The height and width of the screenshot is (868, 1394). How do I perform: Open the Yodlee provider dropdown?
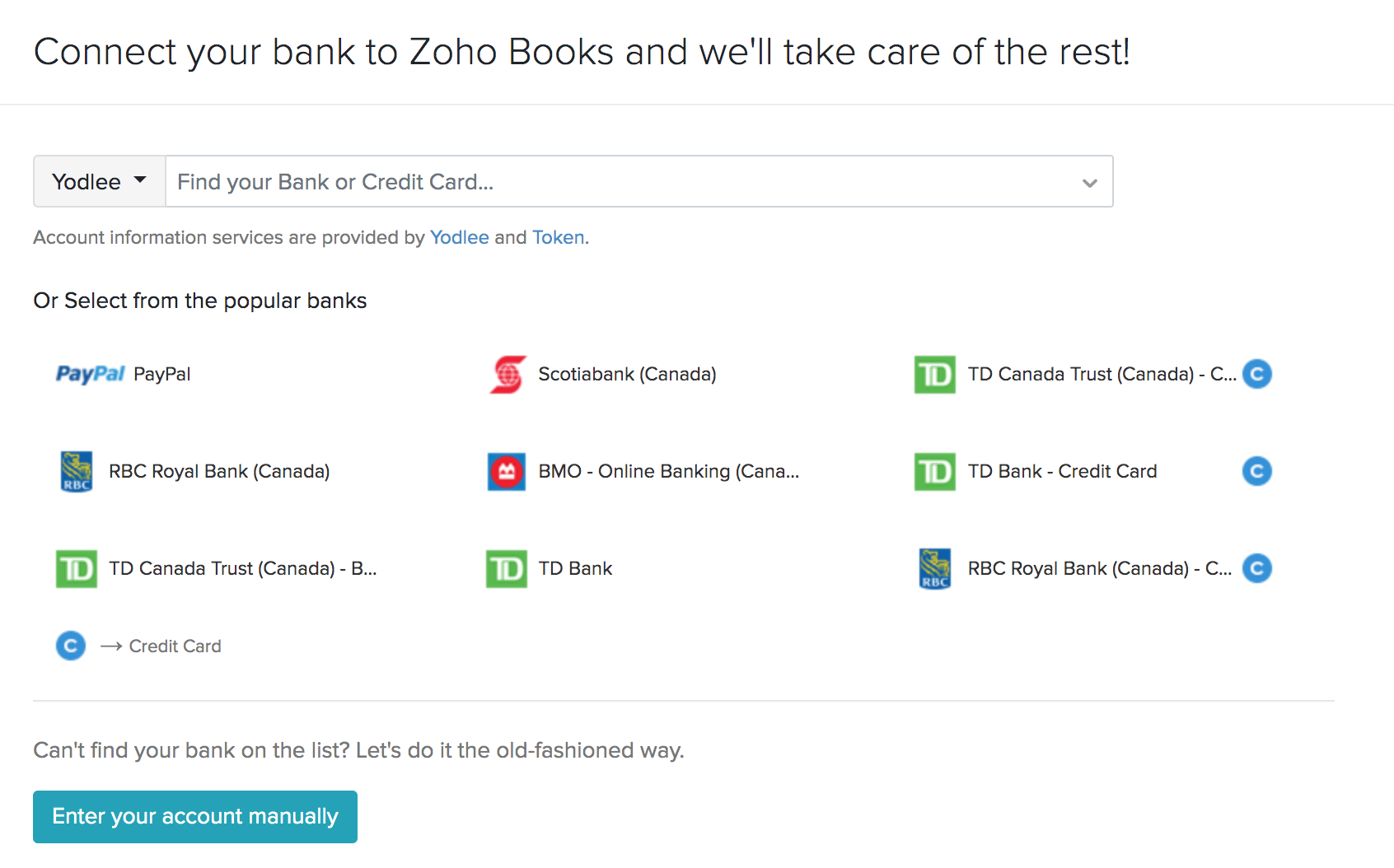pyautogui.click(x=99, y=181)
